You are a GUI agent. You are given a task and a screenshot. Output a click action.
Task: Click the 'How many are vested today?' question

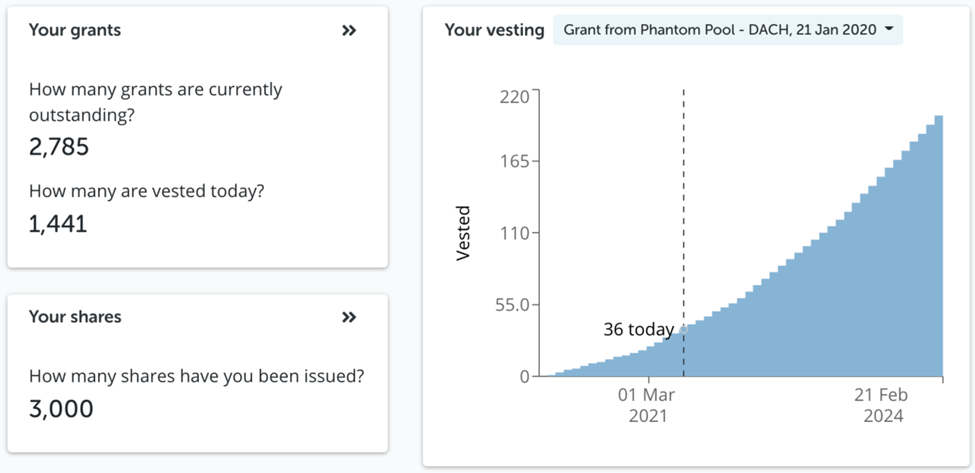[x=146, y=191]
